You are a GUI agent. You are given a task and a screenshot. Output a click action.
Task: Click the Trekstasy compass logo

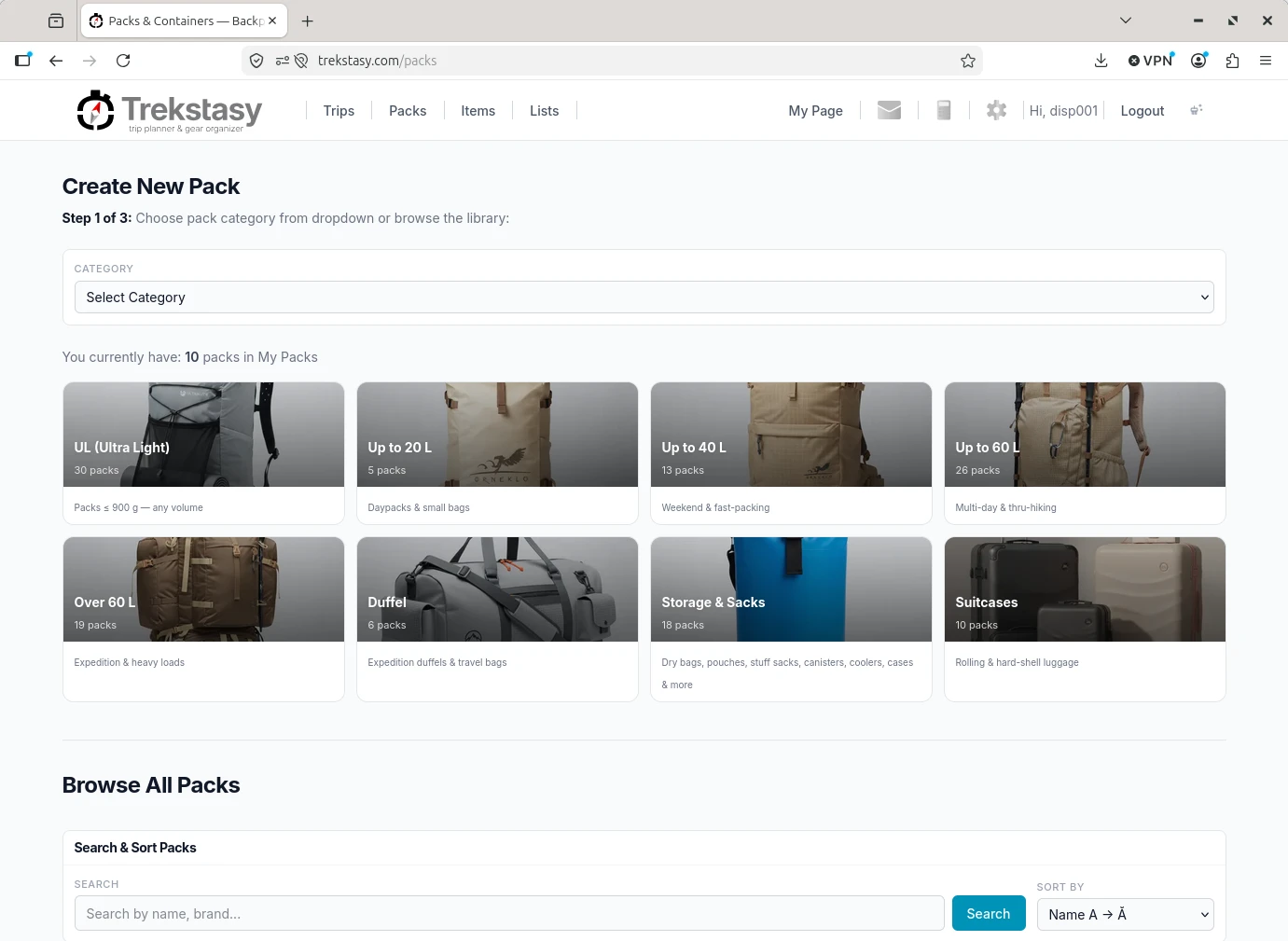[x=95, y=111]
